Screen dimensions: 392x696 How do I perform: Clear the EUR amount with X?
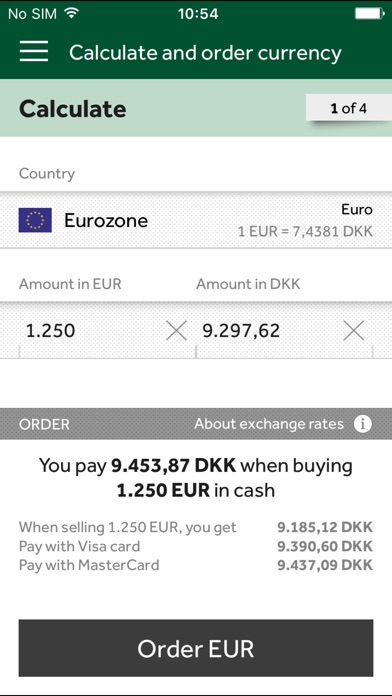point(176,331)
